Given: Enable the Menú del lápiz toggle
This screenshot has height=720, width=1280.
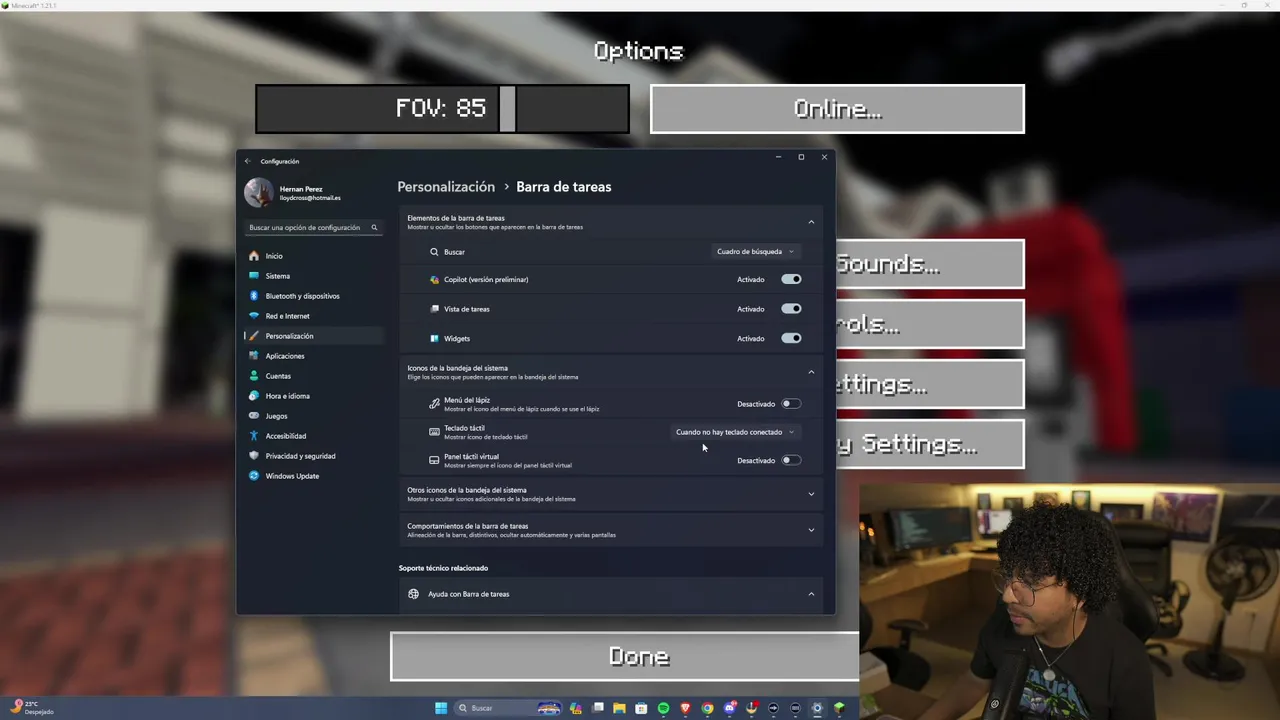Looking at the screenshot, I should click(x=791, y=404).
